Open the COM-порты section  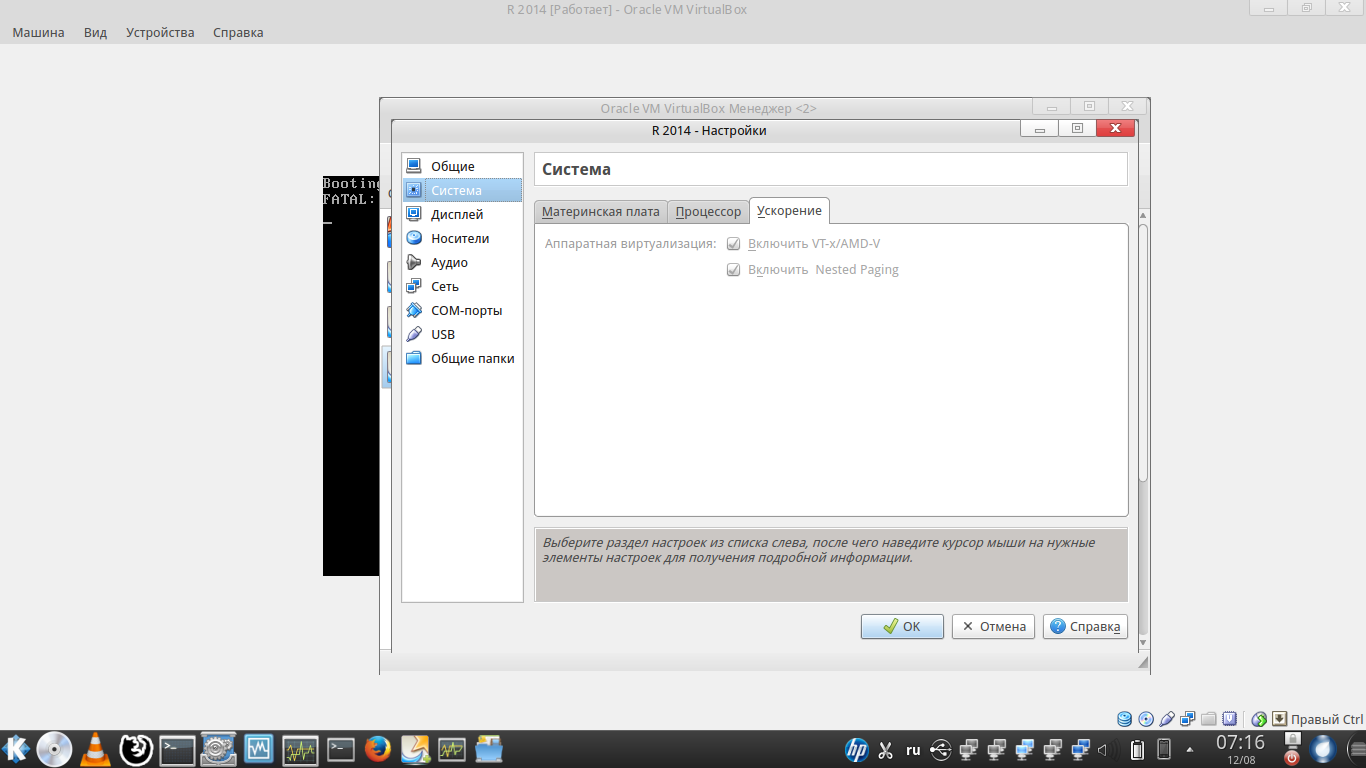(462, 310)
